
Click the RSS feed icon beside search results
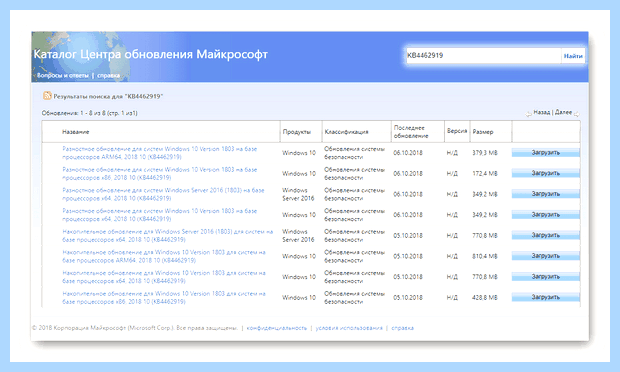(x=47, y=95)
